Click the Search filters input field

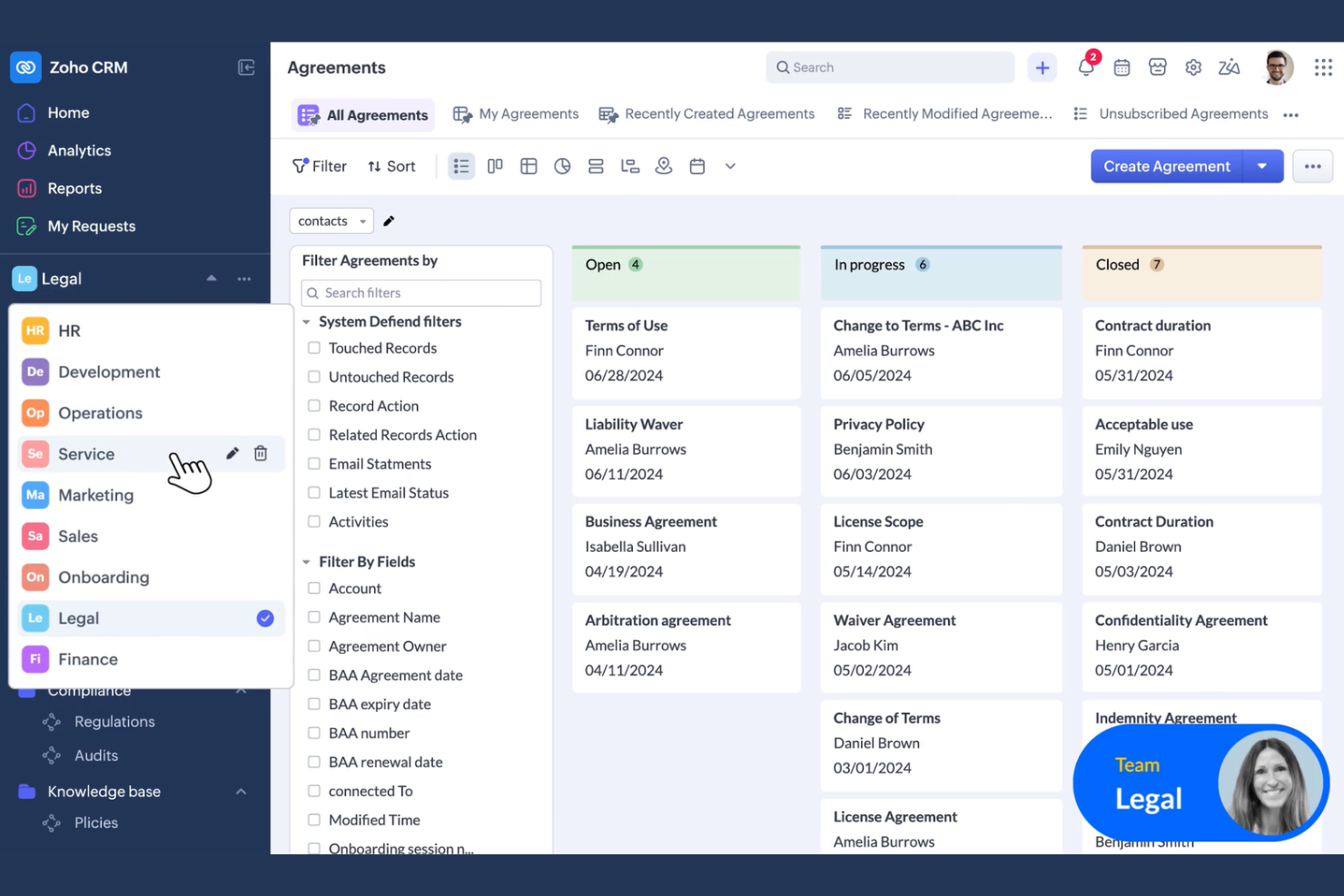click(x=420, y=292)
